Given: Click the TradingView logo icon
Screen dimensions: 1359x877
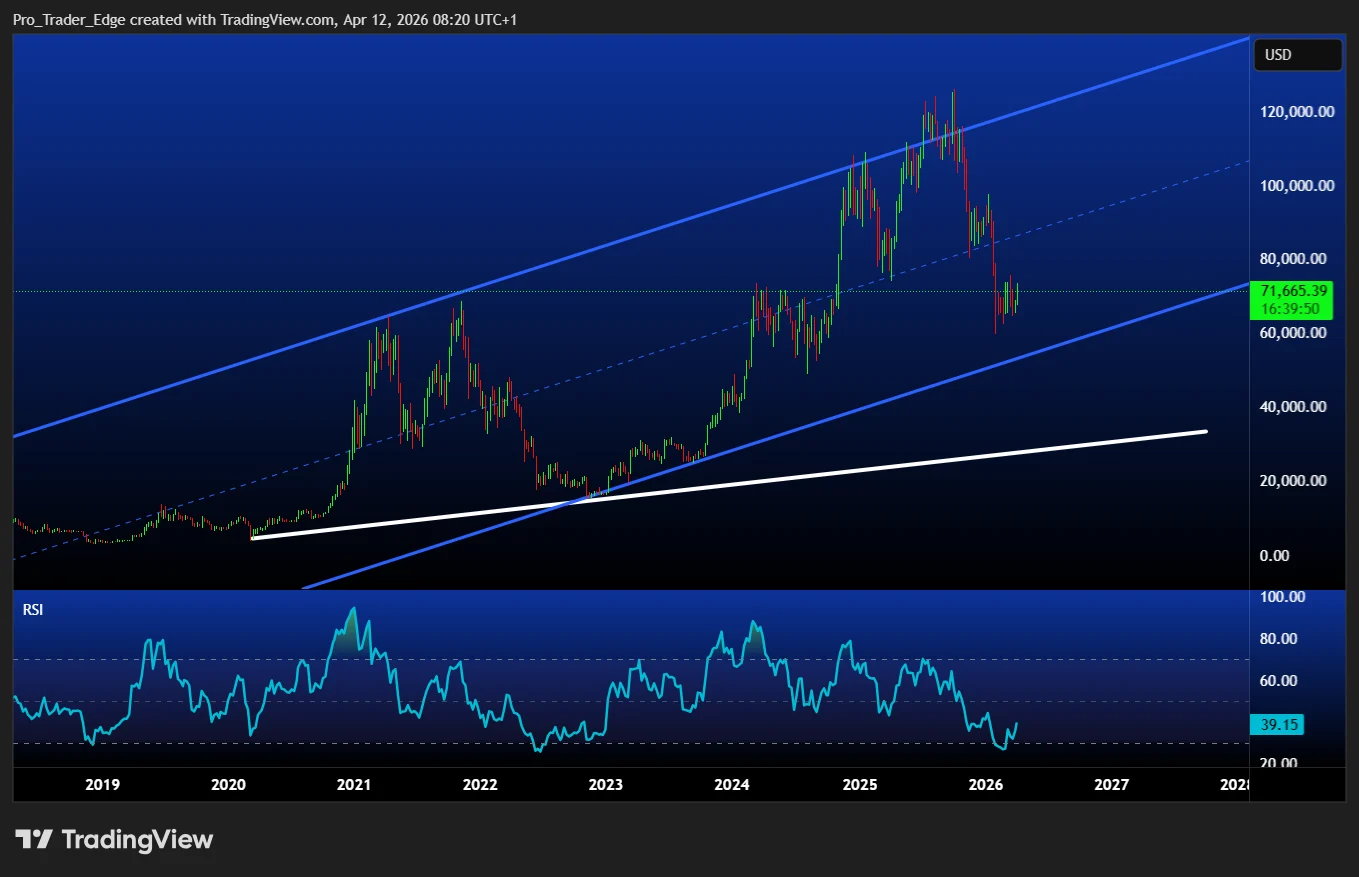Looking at the screenshot, I should point(33,839).
